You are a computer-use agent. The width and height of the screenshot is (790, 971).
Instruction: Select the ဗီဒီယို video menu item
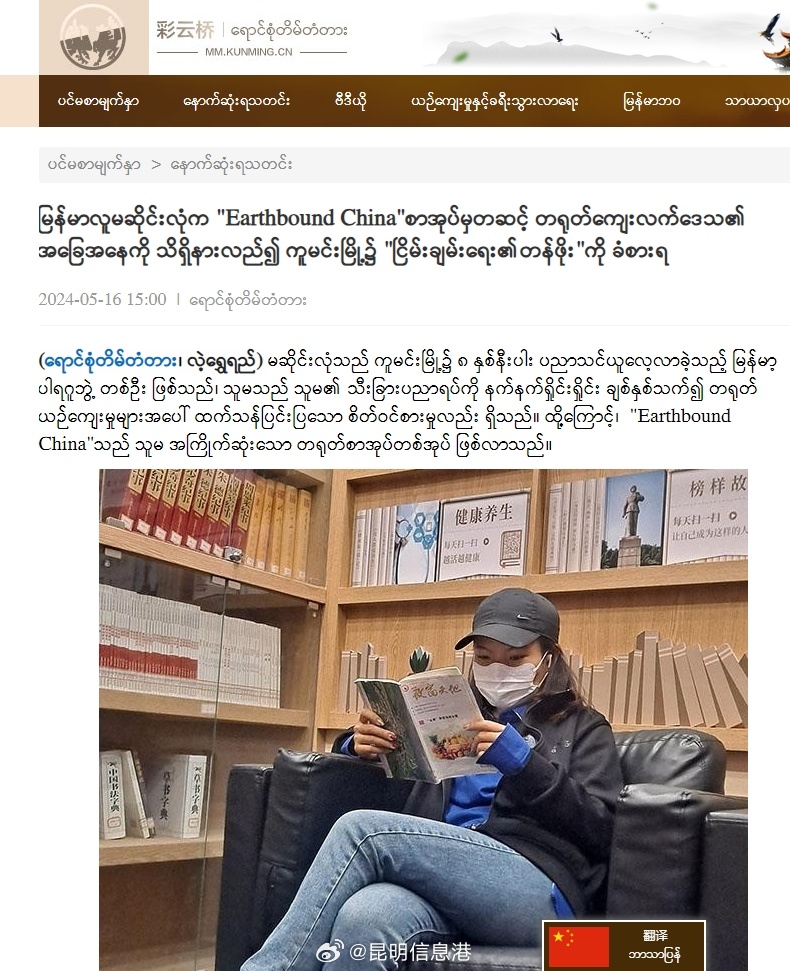350,101
